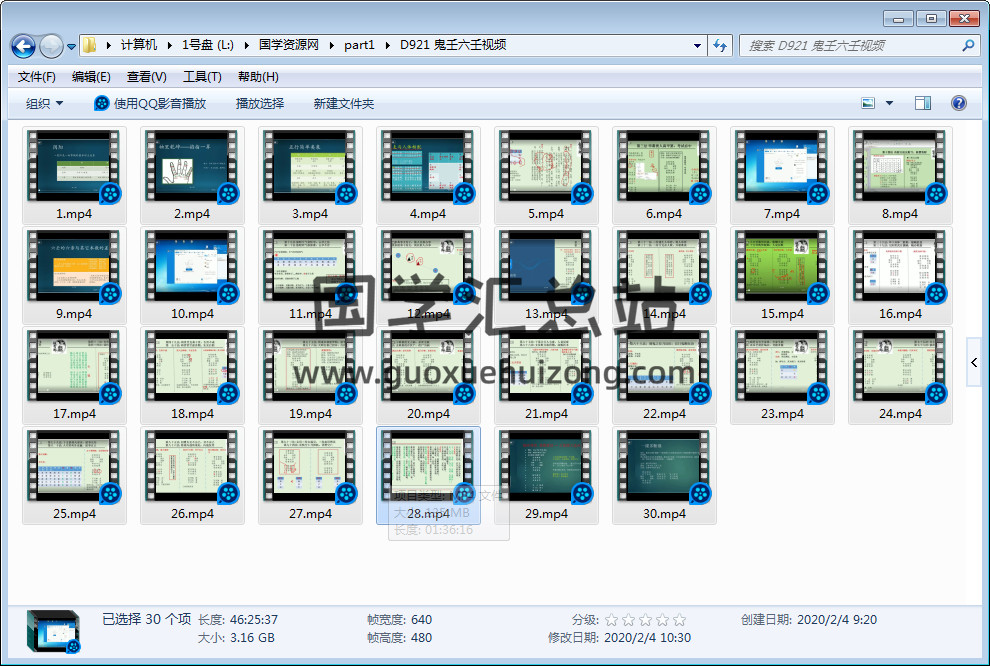Open the 帮助(H) menu
This screenshot has height=666, width=990.
point(258,76)
